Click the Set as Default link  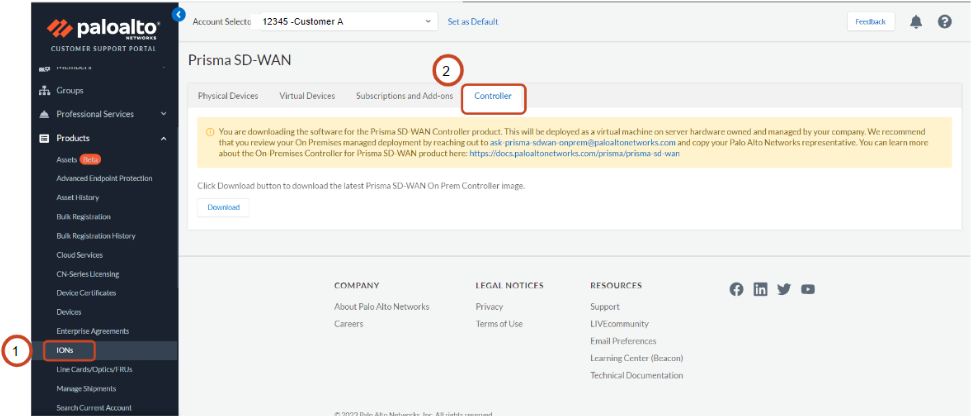[x=472, y=22]
